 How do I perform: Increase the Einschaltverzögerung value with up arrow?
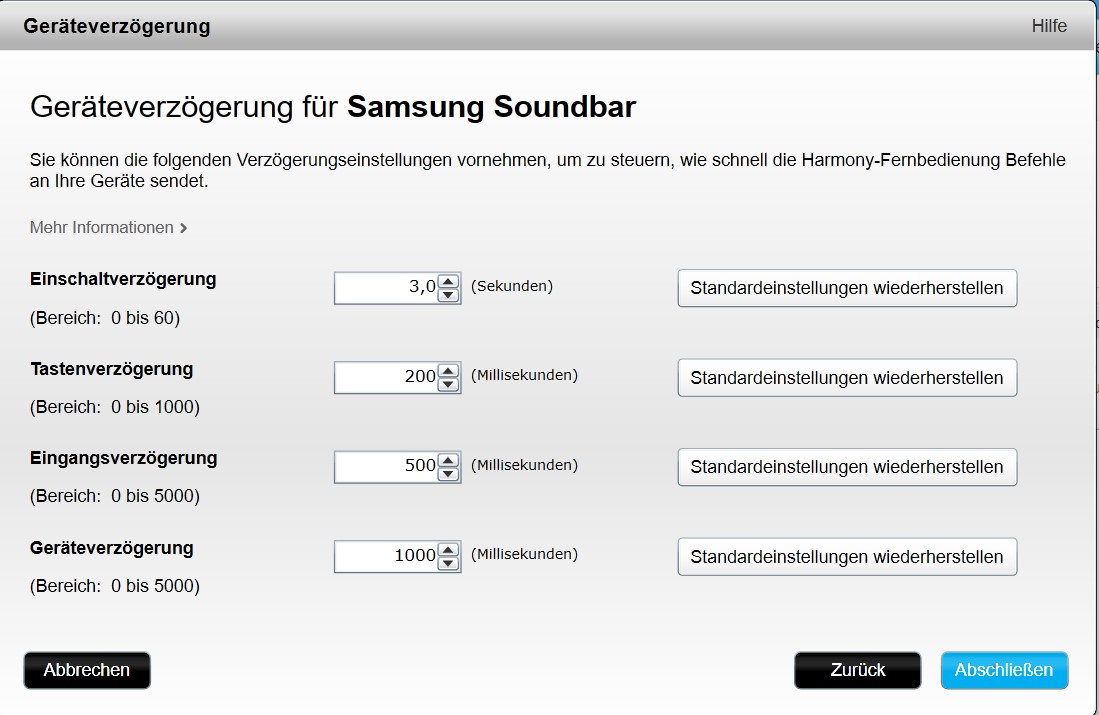[449, 282]
